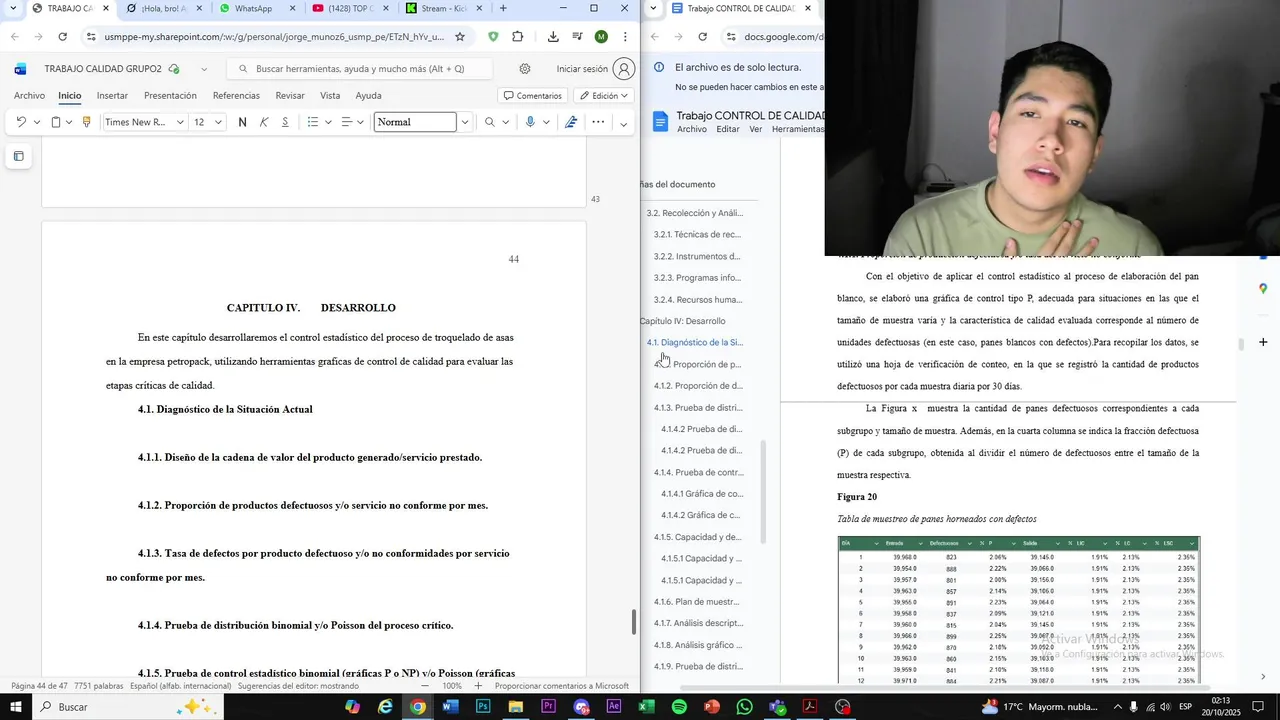Viewport: 1280px width, 720px height.
Task: Switch to the WhatsApp browser tab
Action: [x=253, y=8]
